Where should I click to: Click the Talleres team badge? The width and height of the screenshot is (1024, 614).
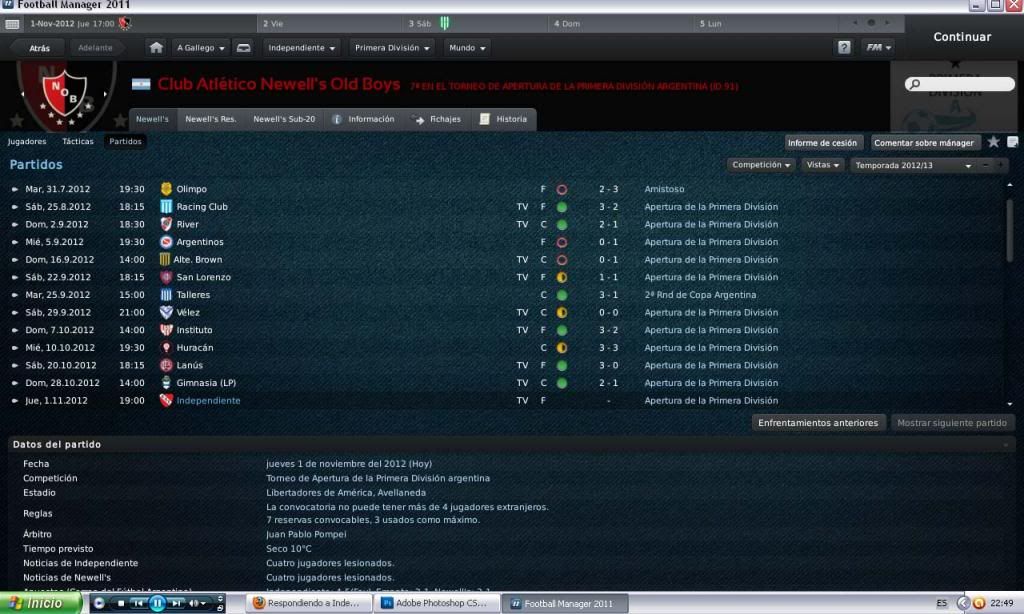[x=166, y=295]
